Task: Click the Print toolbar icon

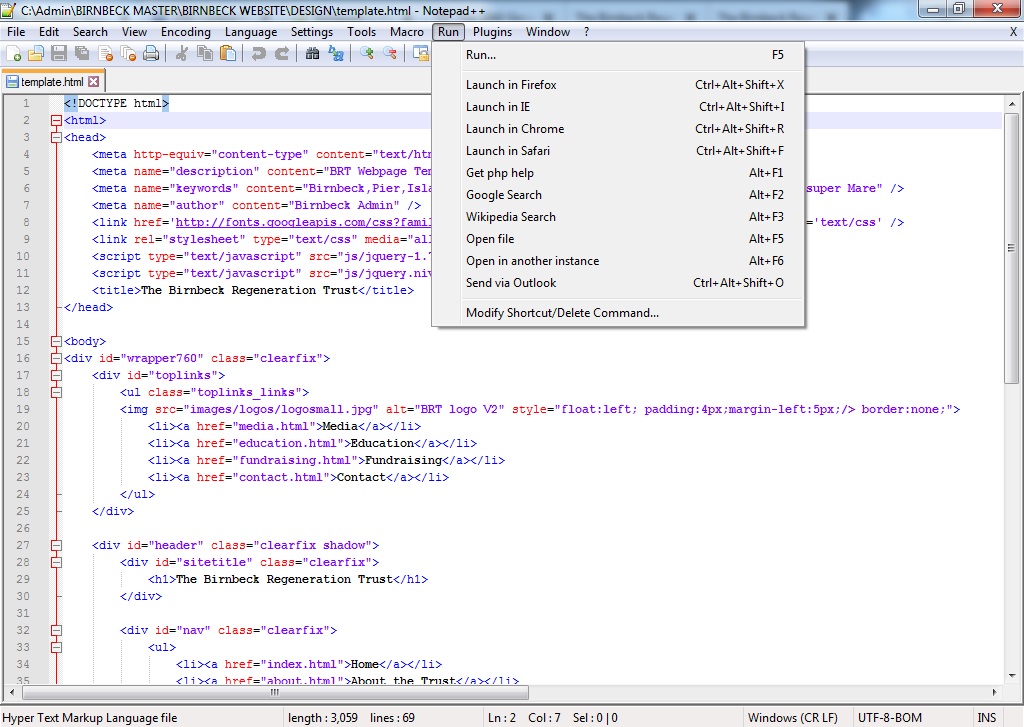Action: click(x=151, y=54)
